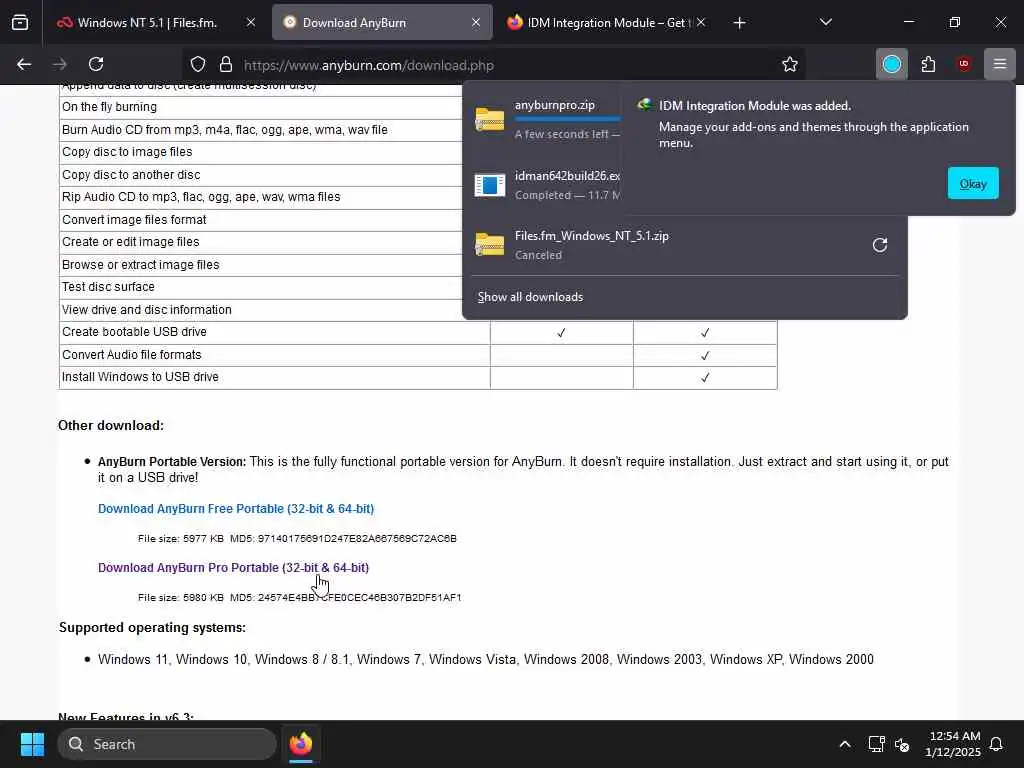Image resolution: width=1024 pixels, height=768 pixels.
Task: Click File size 5980 KB MD5 text
Action: pyautogui.click(x=300, y=598)
